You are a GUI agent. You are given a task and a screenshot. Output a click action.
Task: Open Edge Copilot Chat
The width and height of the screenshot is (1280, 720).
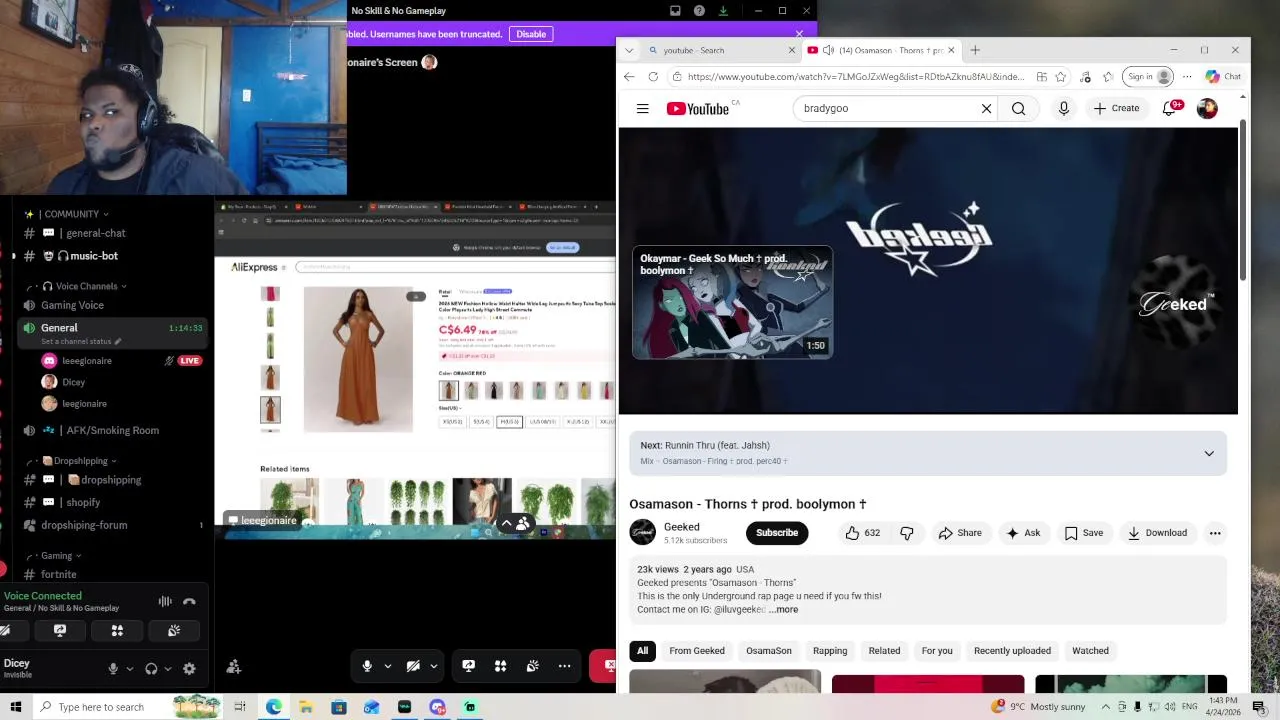[x=1223, y=77]
